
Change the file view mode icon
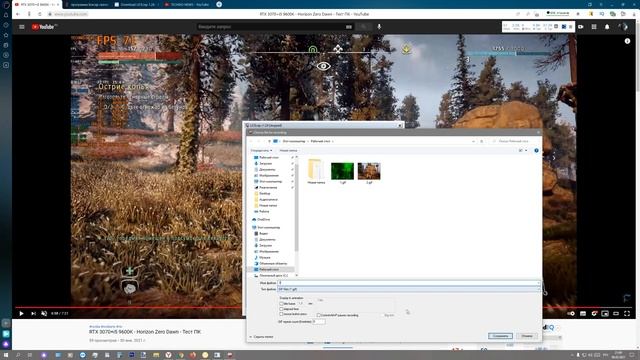coord(520,151)
